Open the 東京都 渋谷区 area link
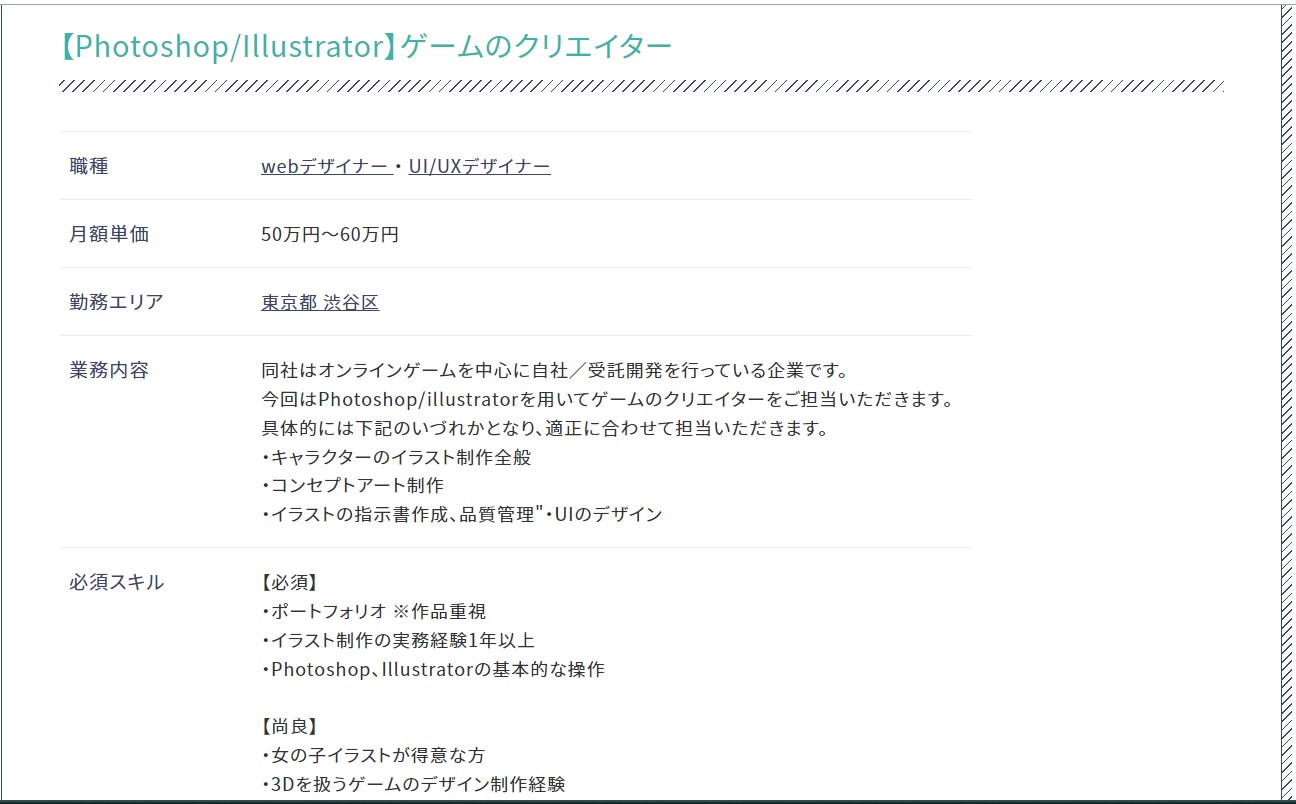This screenshot has width=1296, height=804. (x=320, y=302)
